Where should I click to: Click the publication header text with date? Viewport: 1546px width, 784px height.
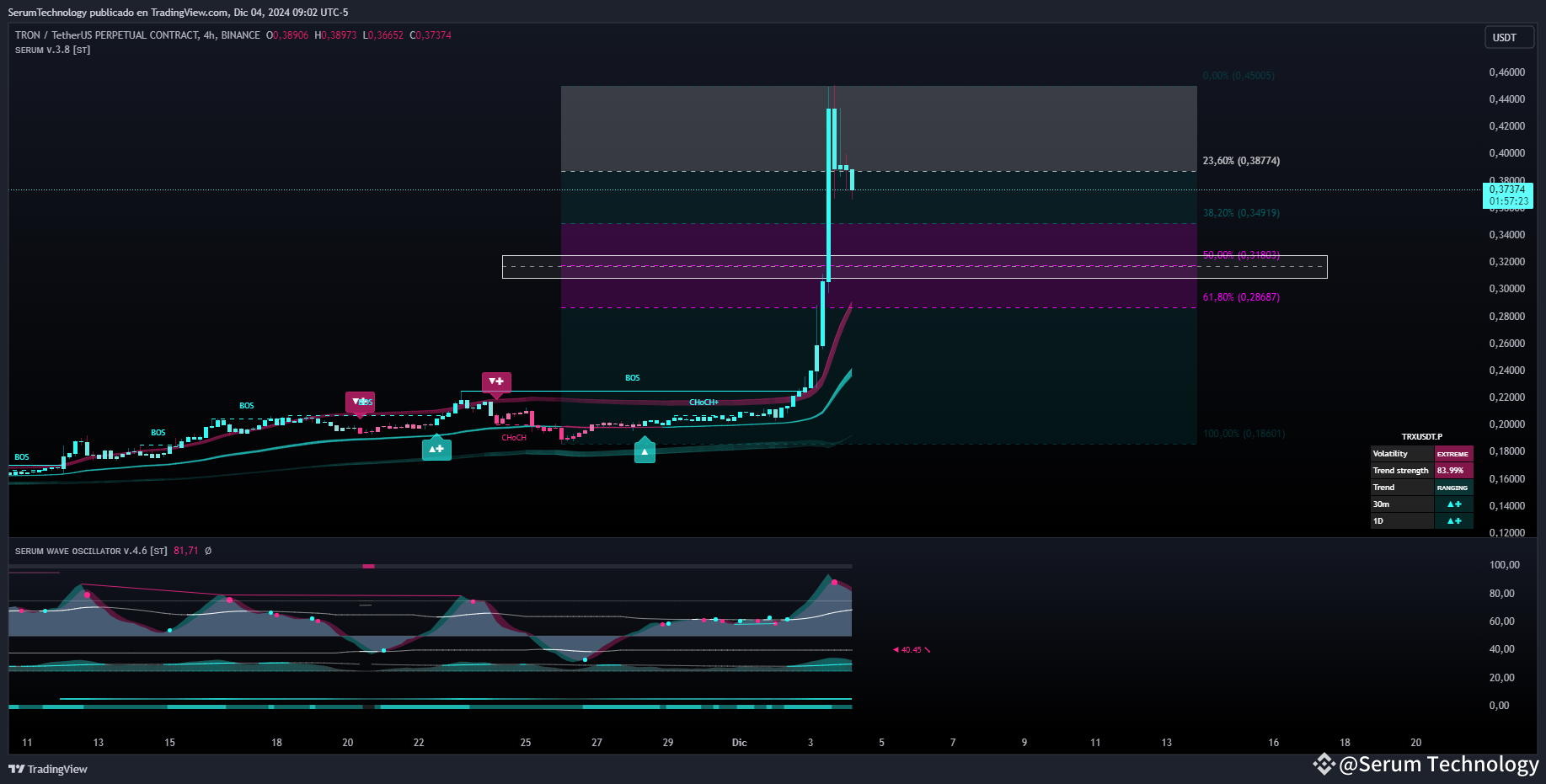(x=178, y=13)
